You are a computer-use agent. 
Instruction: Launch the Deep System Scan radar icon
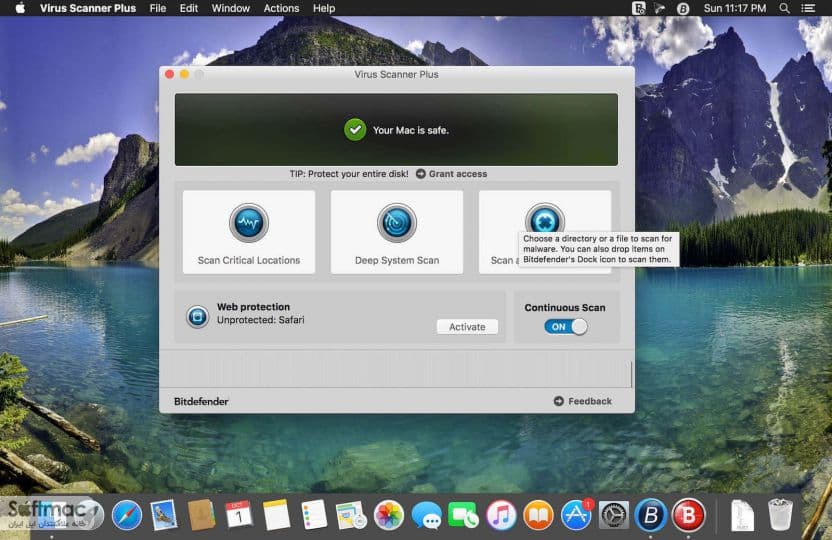point(396,223)
